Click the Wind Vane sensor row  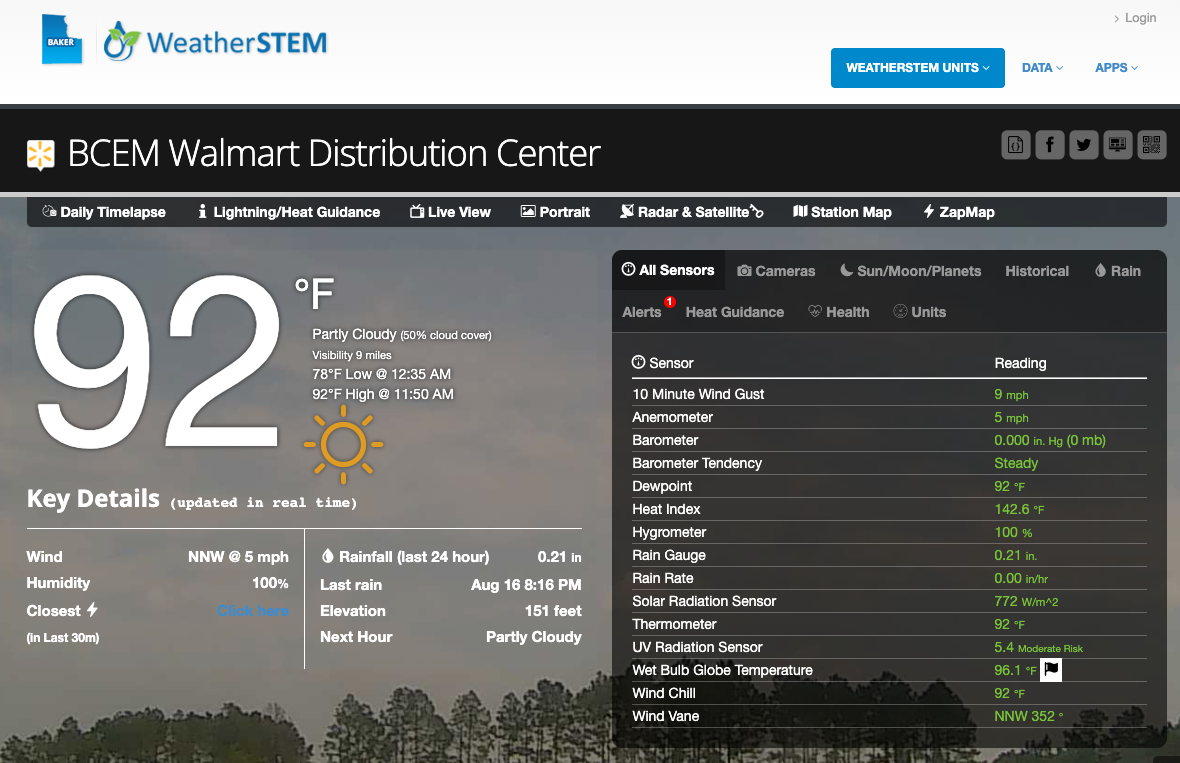tap(889, 716)
